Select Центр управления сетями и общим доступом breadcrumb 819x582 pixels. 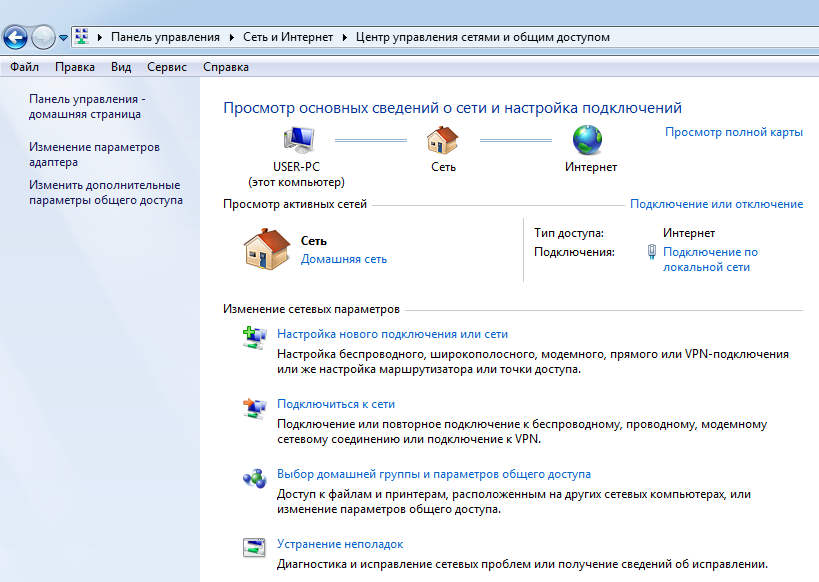(483, 37)
